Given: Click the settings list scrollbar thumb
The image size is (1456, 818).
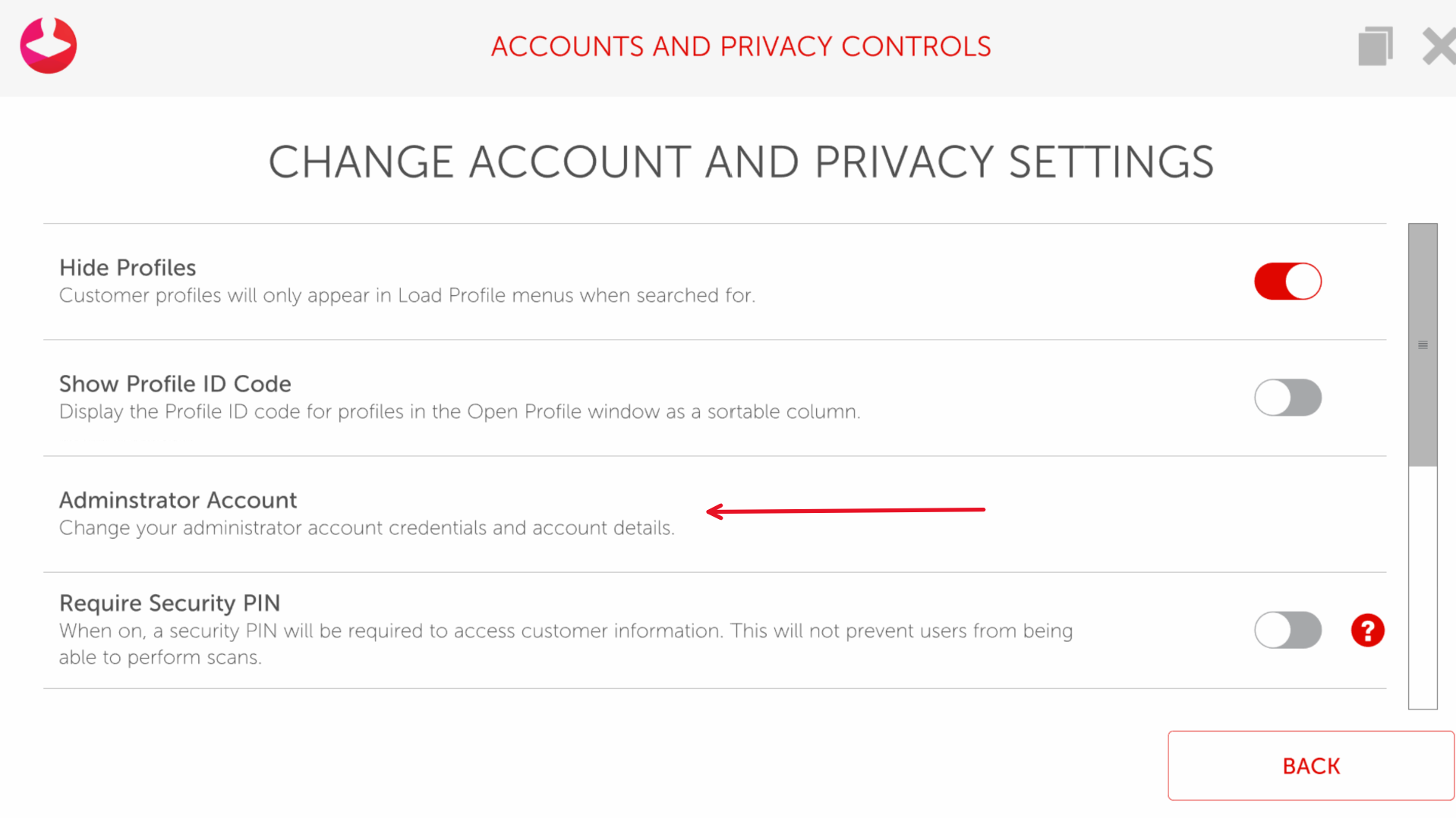Looking at the screenshot, I should click(x=1423, y=345).
